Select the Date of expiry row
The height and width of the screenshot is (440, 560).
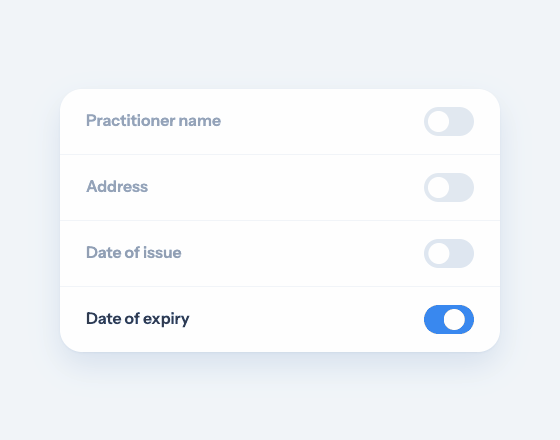click(x=280, y=319)
